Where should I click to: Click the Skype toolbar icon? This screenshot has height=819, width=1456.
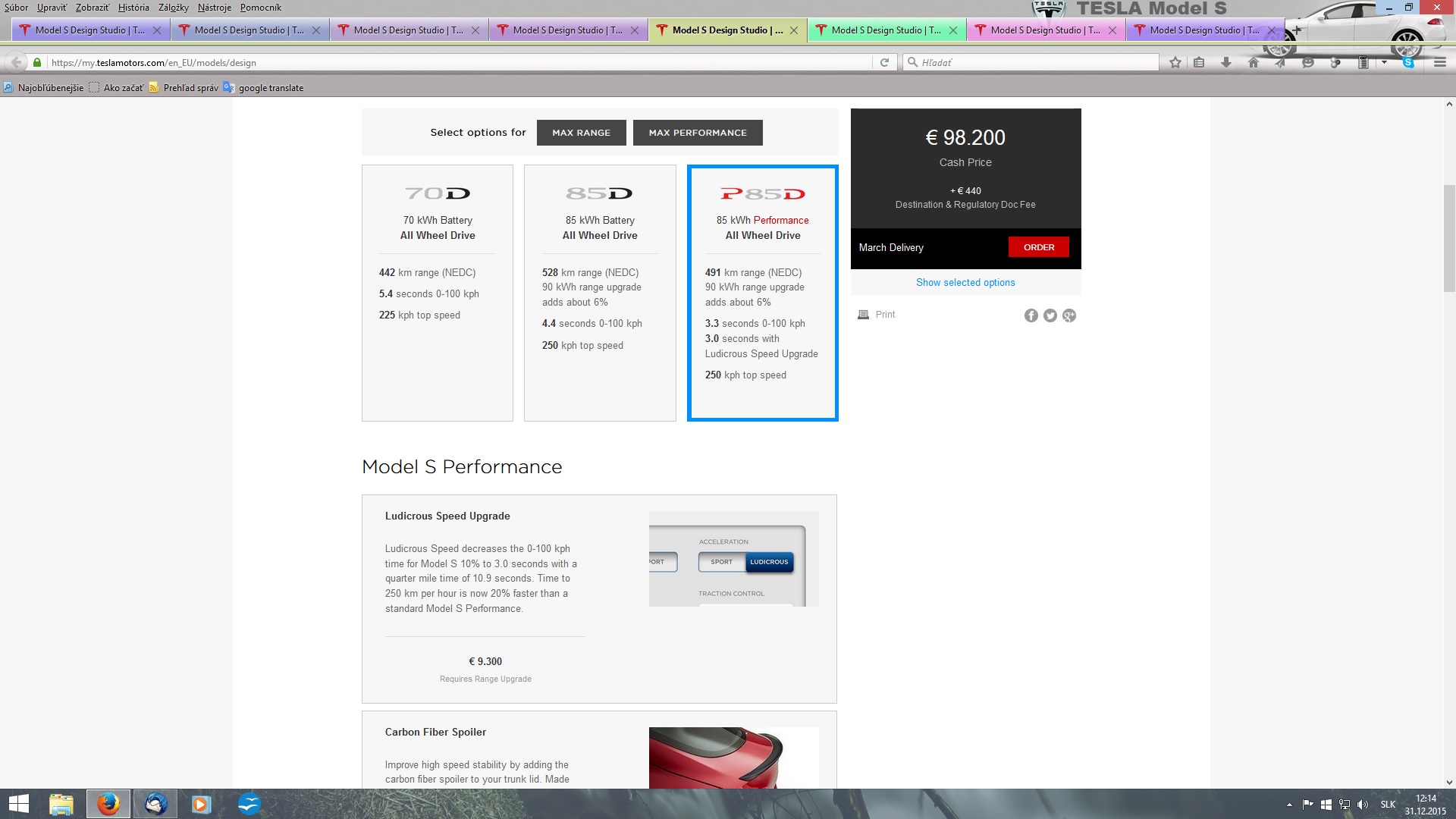point(1408,62)
